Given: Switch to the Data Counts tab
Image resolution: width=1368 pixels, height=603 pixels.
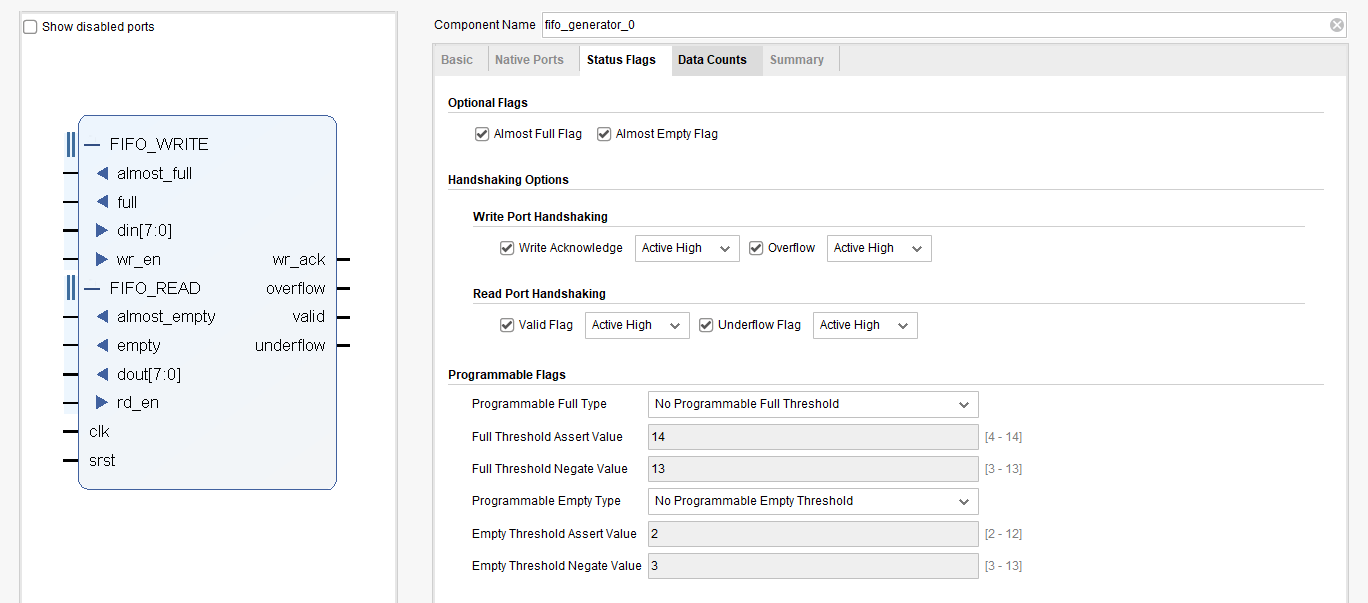Looking at the screenshot, I should pos(712,60).
